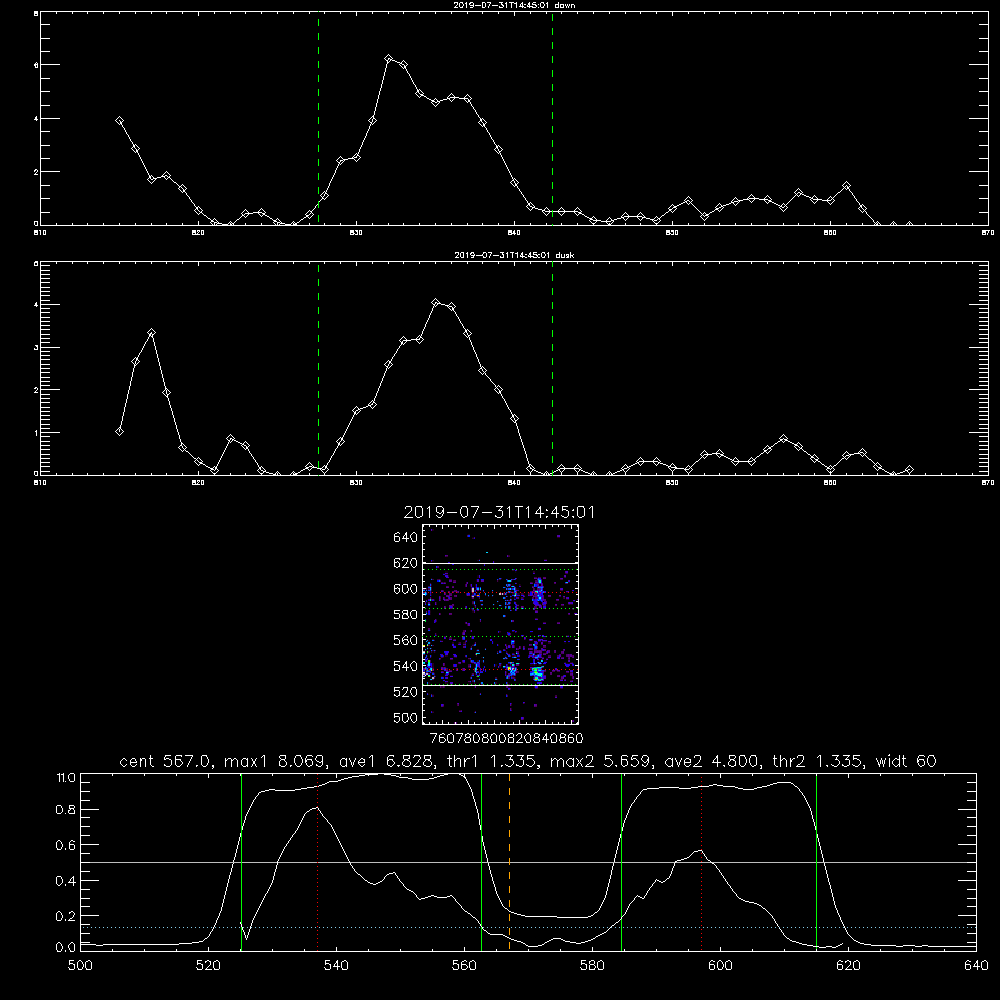Click the horizontal dotted threshold line in bottom plot
This screenshot has height=1000, width=1000.
pyautogui.click(x=529, y=927)
